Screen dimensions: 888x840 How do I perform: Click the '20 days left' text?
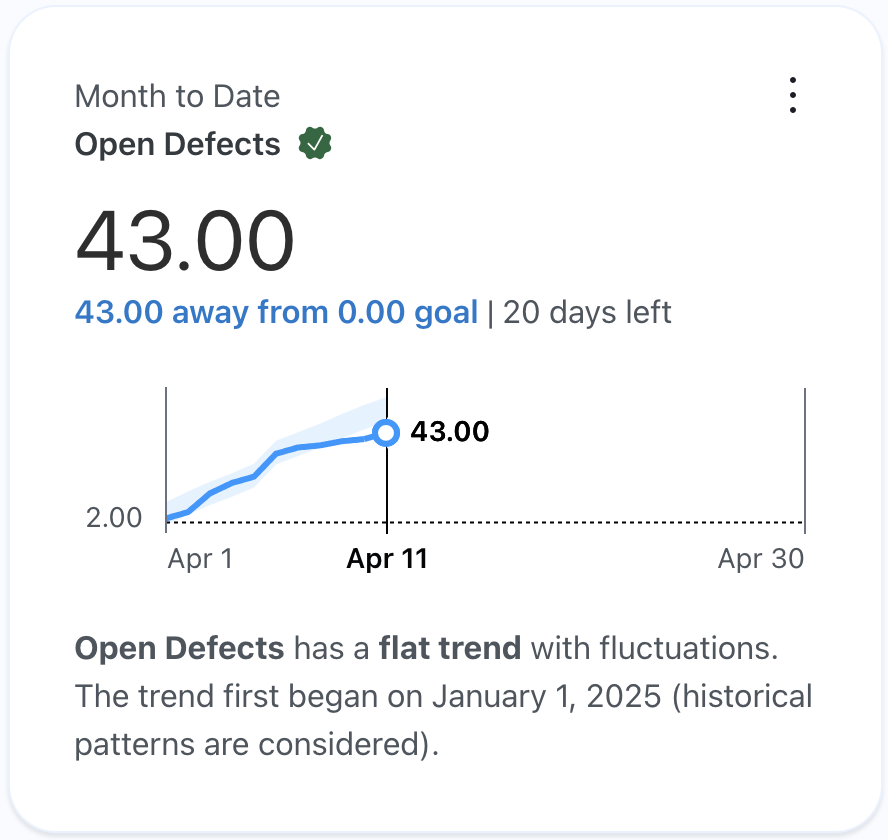(587, 312)
